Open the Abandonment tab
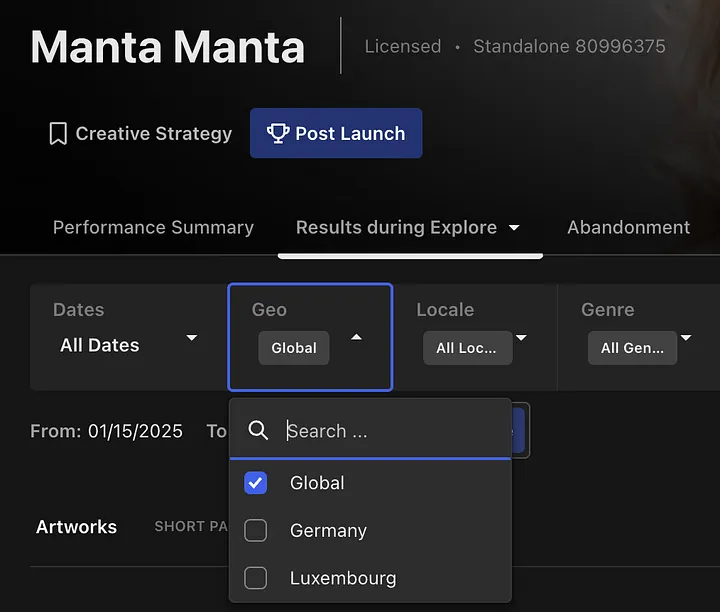 628,228
